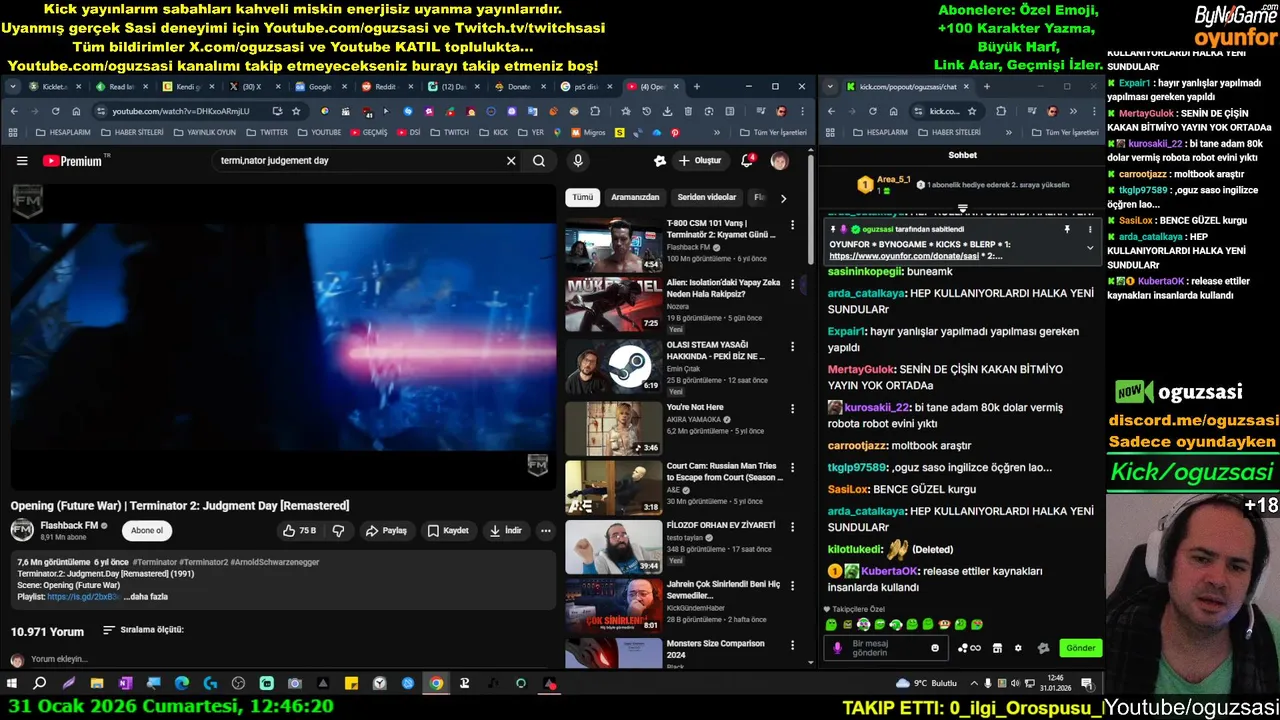Open options for You're Not Here video
The height and width of the screenshot is (720, 1280).
click(x=793, y=409)
